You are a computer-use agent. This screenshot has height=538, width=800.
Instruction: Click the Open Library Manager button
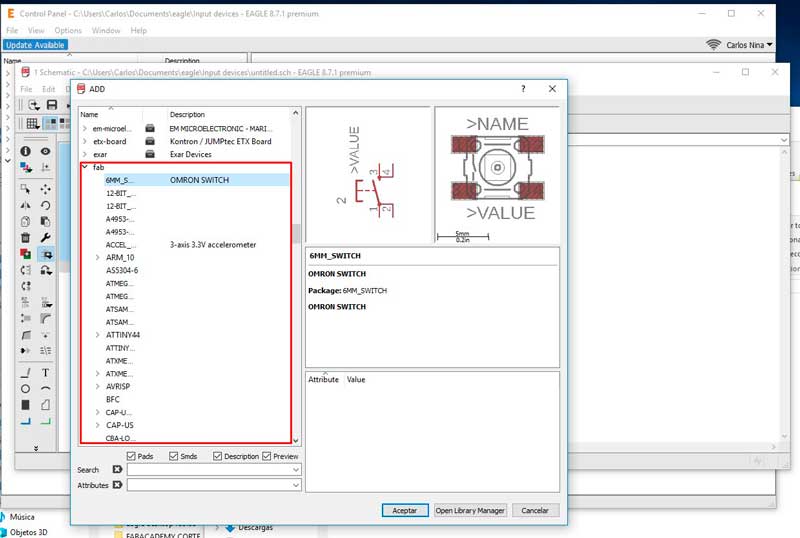(x=470, y=510)
